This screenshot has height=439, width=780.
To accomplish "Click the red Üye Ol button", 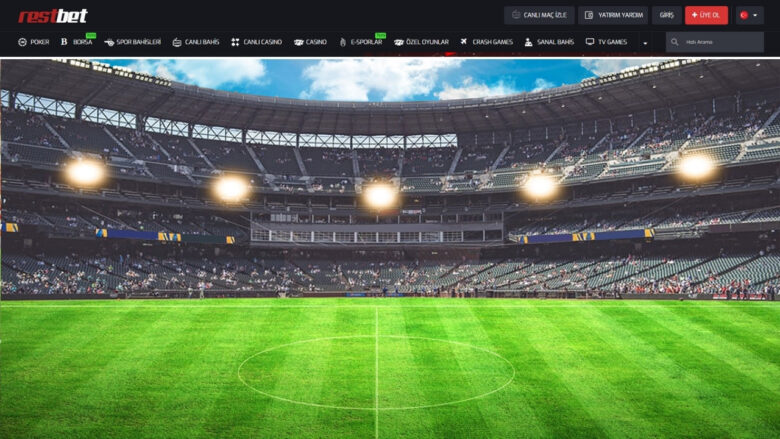I will pos(706,15).
